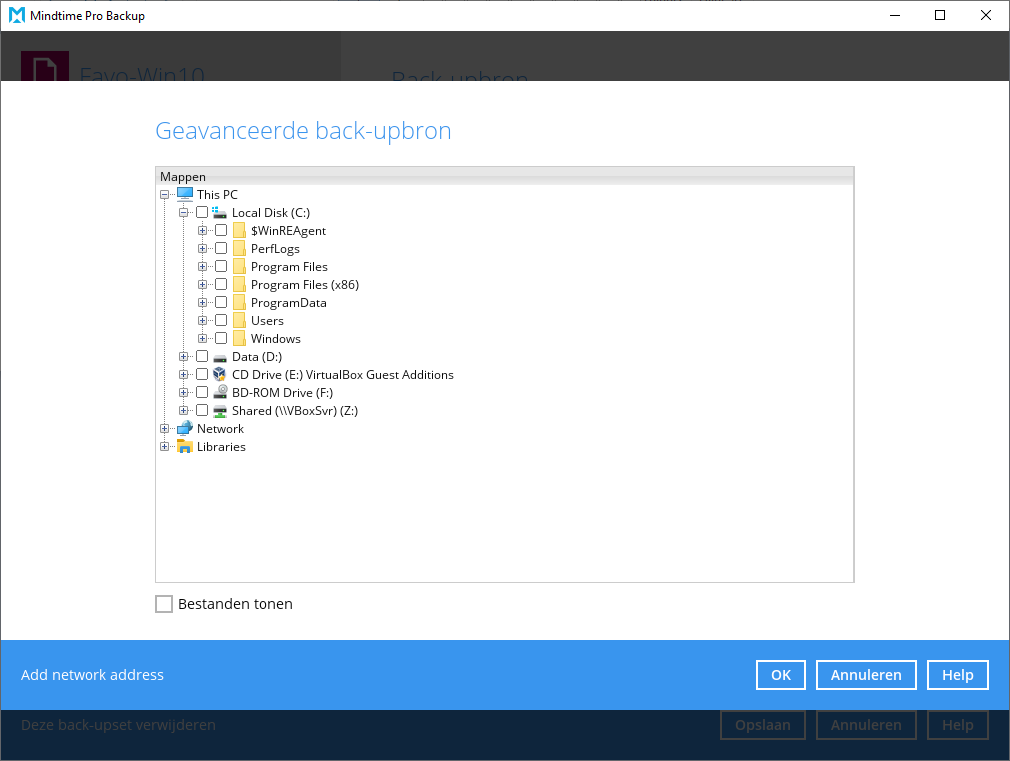This screenshot has width=1010, height=761.
Task: Select the Program Files checkbox
Action: click(221, 266)
